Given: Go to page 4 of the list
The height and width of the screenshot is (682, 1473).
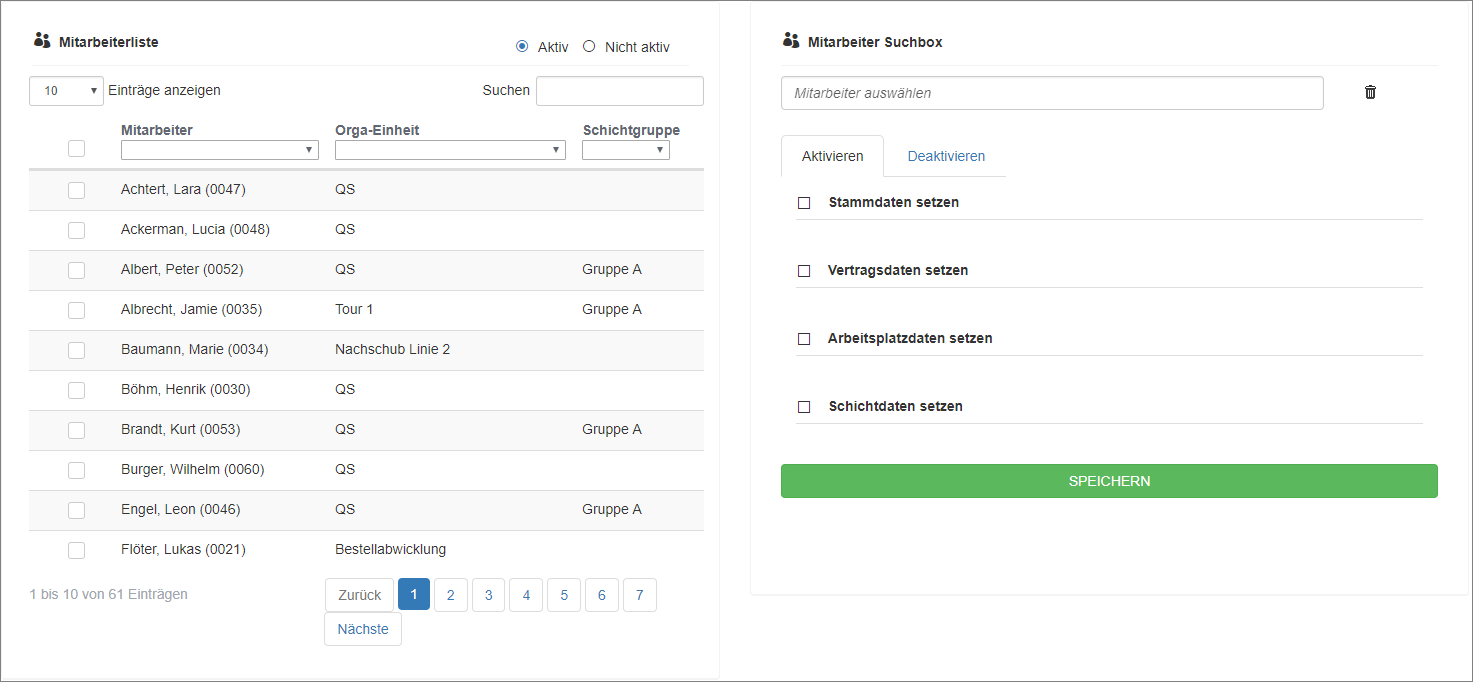Looking at the screenshot, I should (526, 595).
